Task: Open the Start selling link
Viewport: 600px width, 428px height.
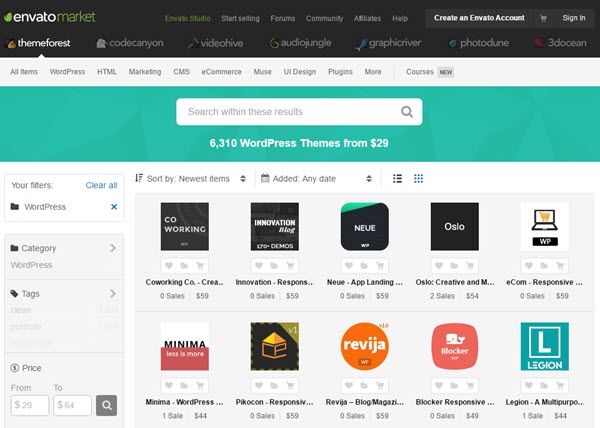Action: 240,18
